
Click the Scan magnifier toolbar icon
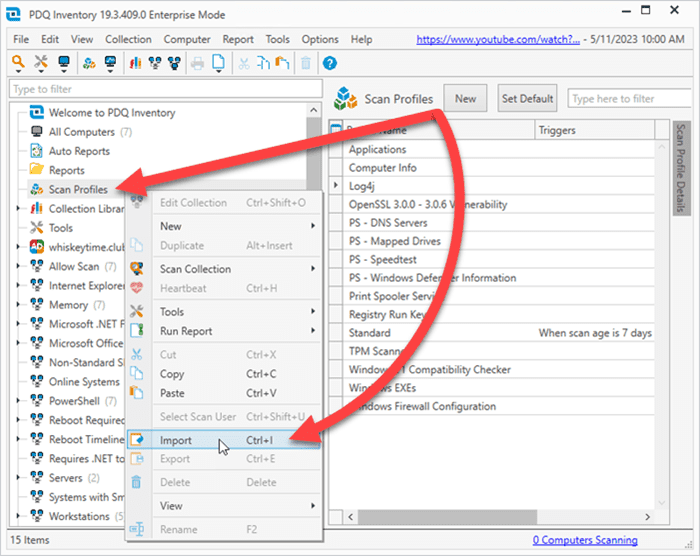18,62
